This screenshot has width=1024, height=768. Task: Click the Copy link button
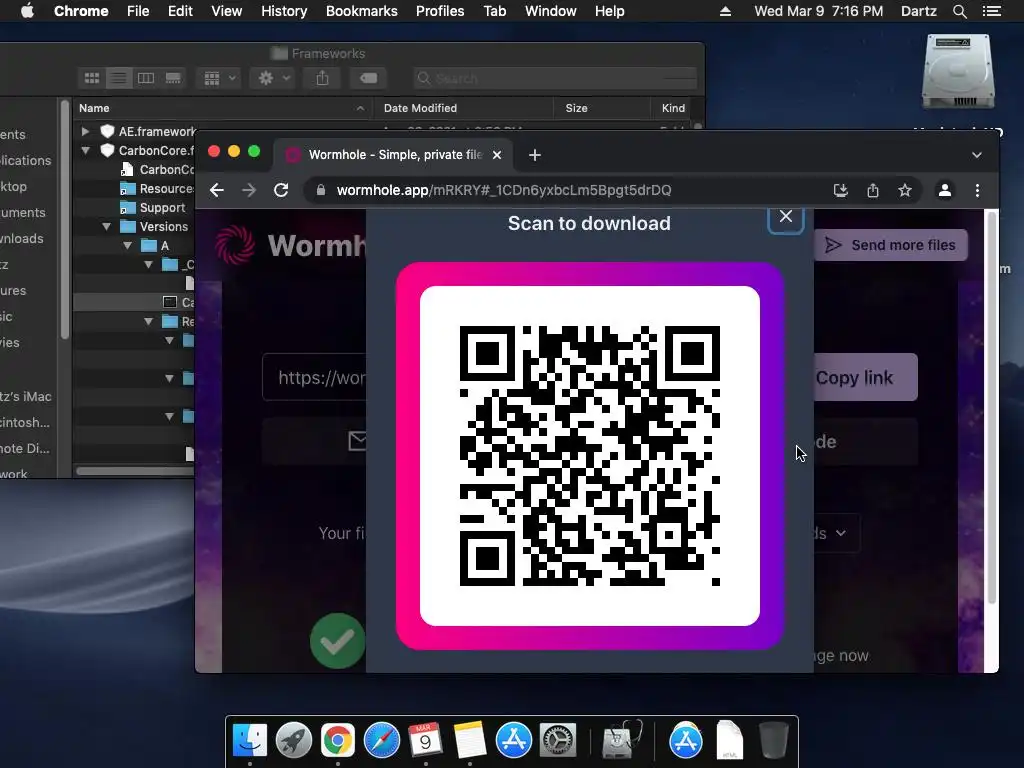[x=865, y=377]
